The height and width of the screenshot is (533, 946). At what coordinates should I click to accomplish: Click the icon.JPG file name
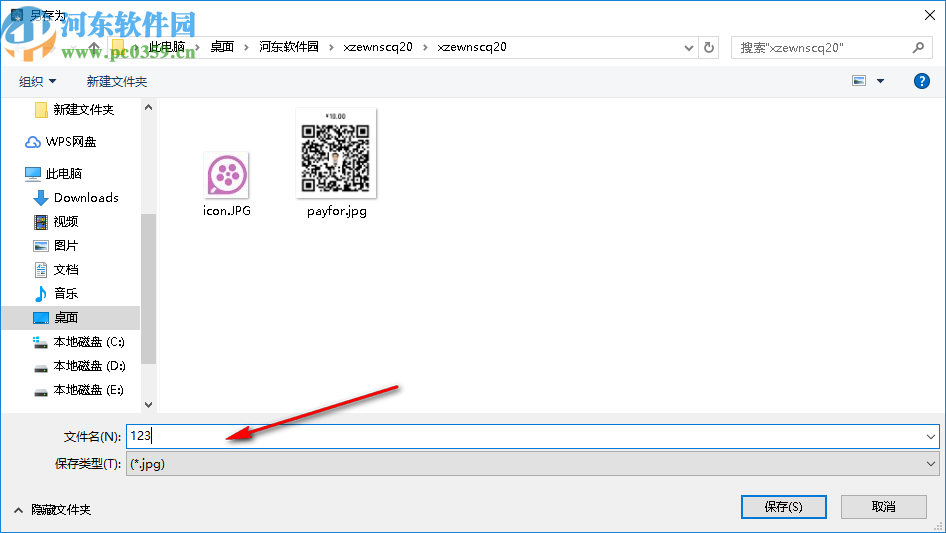point(227,211)
